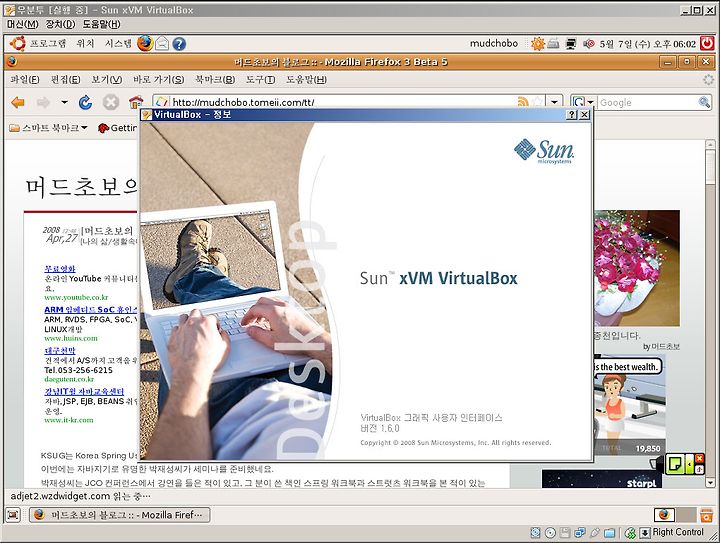Click the Firefox home button
The image size is (720, 543).
pos(135,101)
